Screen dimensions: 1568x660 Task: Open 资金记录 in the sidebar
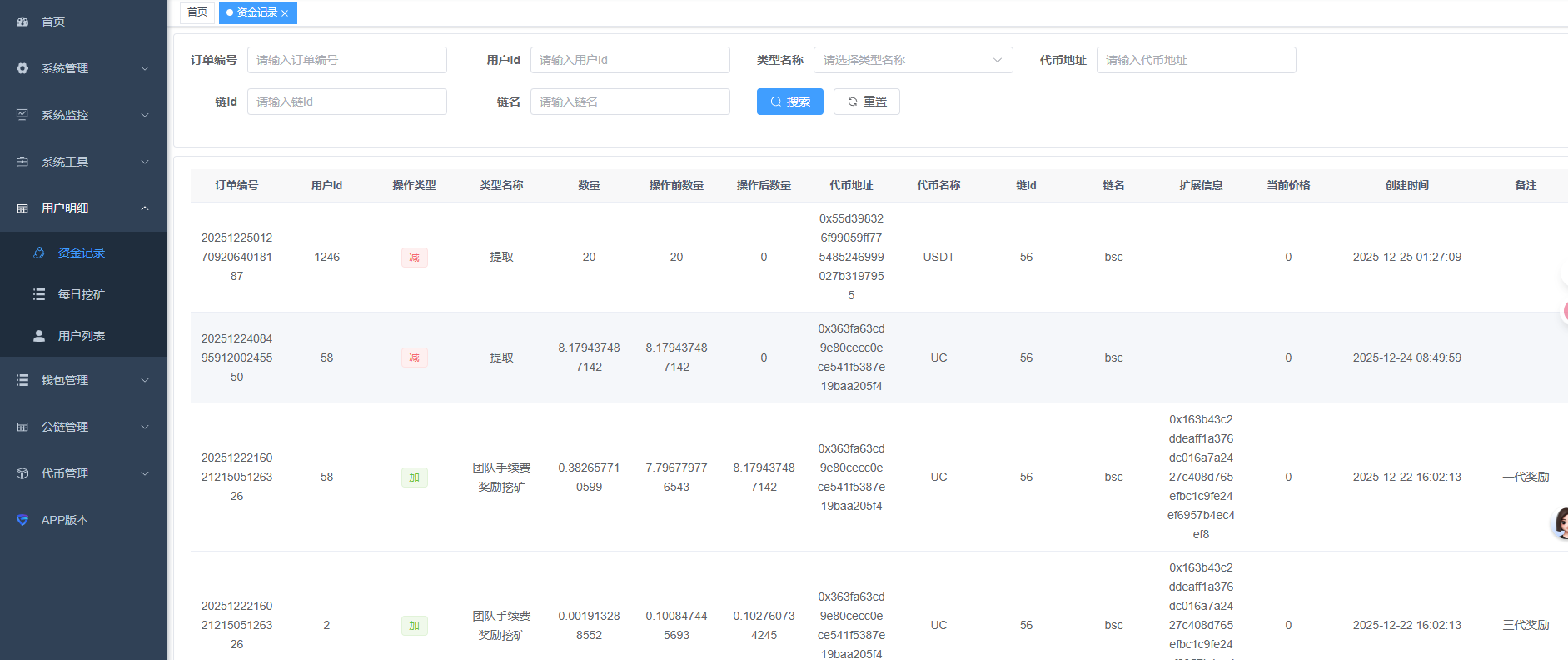[81, 252]
